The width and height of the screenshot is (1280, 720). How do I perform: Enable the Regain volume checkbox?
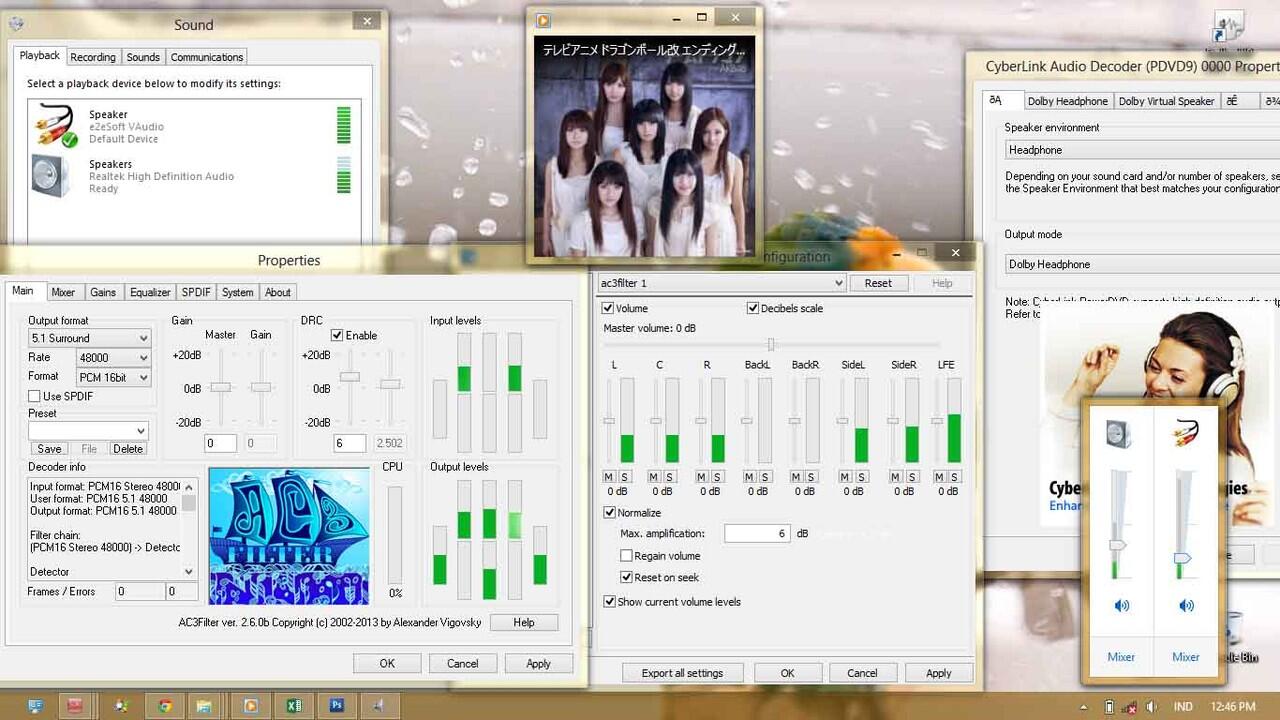pyautogui.click(x=626, y=556)
